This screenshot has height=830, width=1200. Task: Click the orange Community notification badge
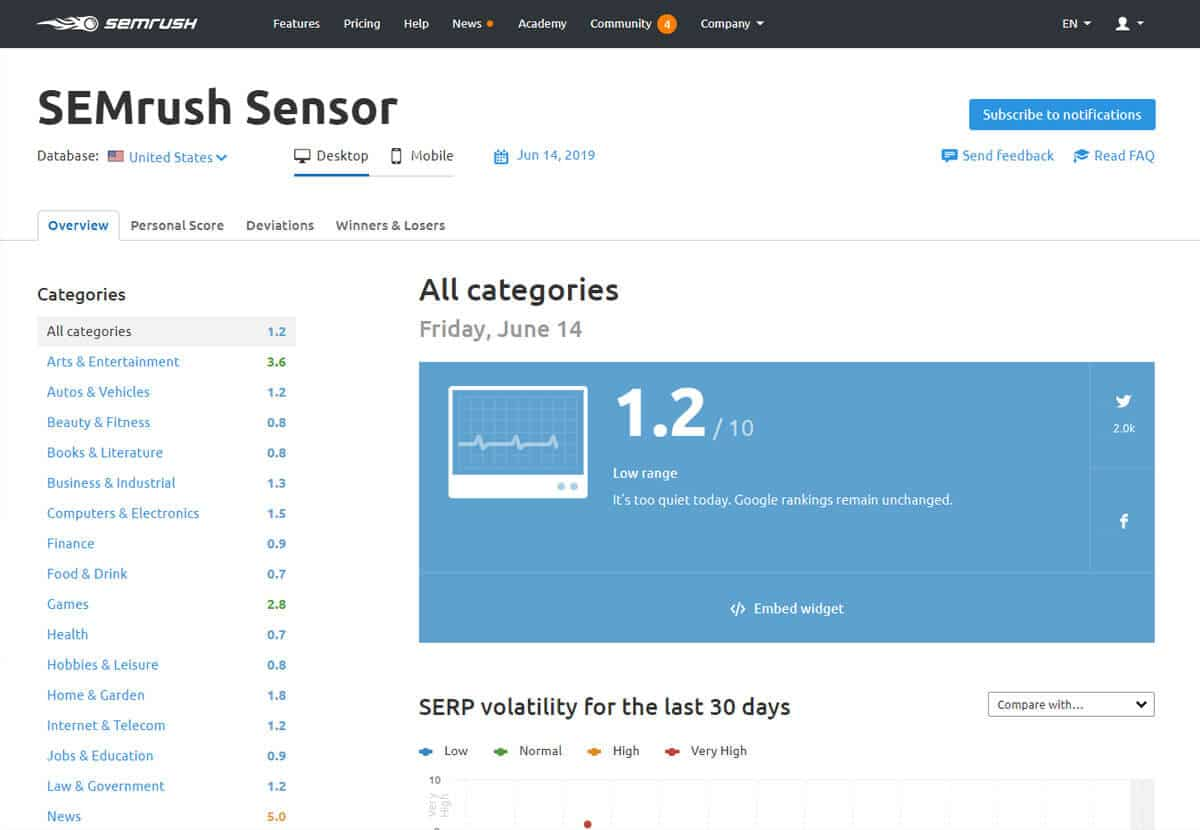pyautogui.click(x=667, y=23)
